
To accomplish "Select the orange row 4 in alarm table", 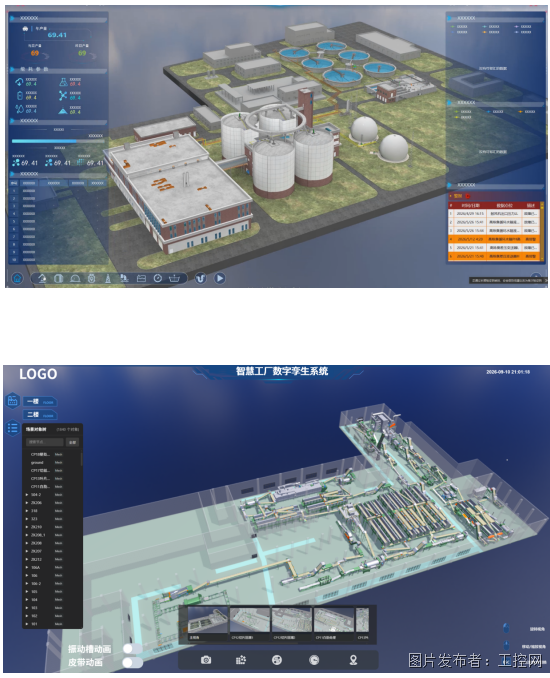I will click(x=493, y=239).
